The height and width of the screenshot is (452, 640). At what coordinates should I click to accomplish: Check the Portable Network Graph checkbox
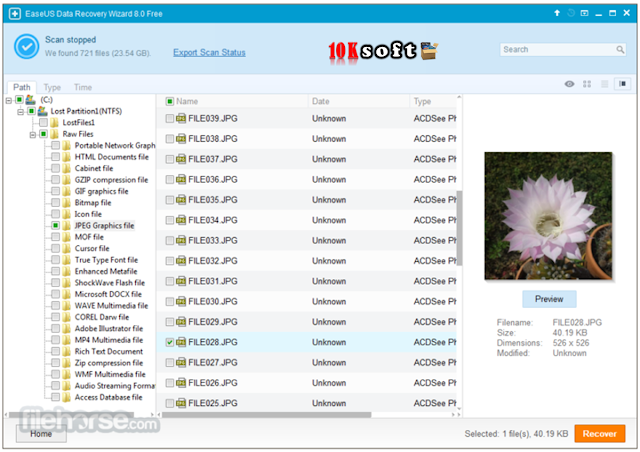coord(56,145)
